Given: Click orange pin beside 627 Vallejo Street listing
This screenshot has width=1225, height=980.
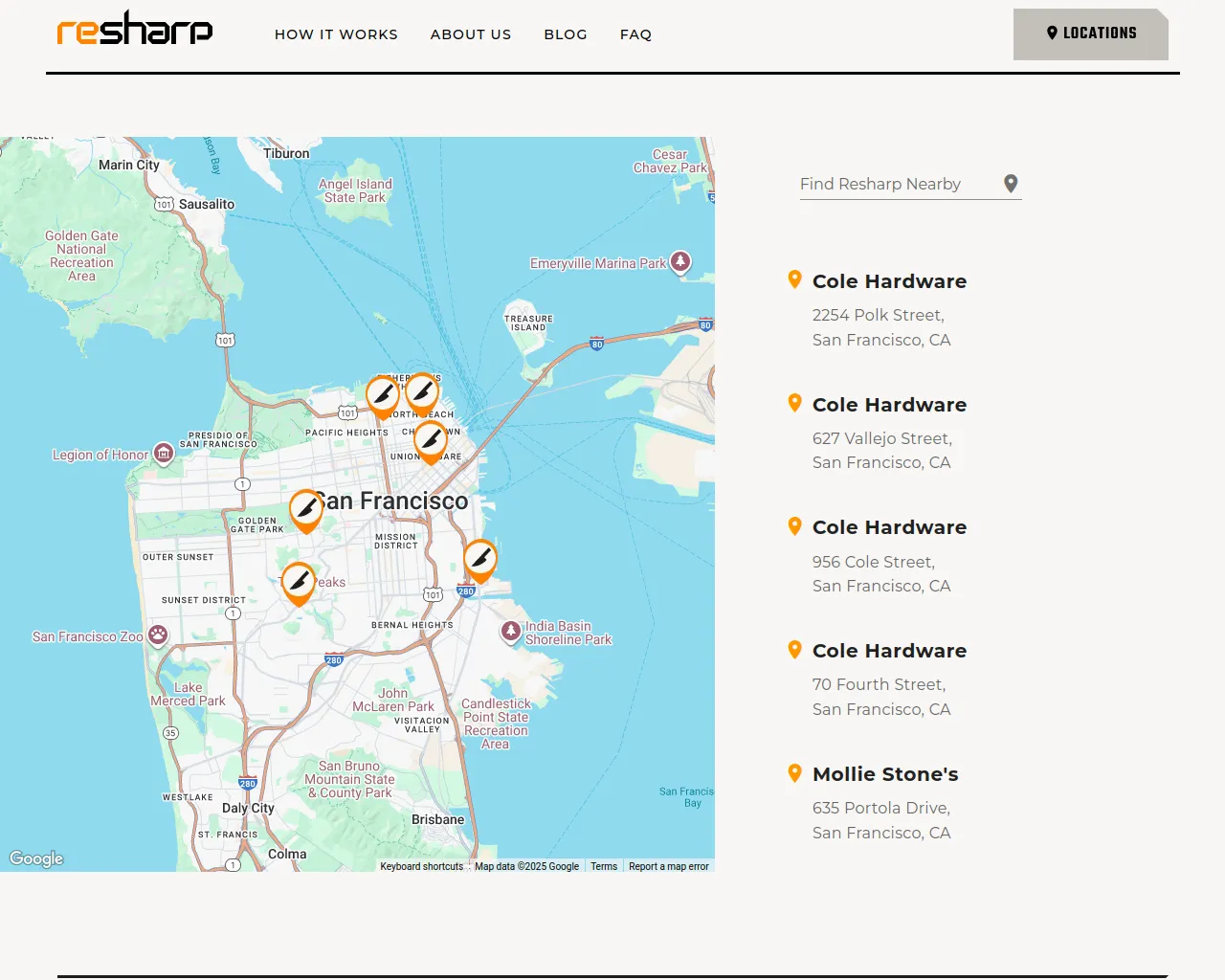Looking at the screenshot, I should coord(794,403).
